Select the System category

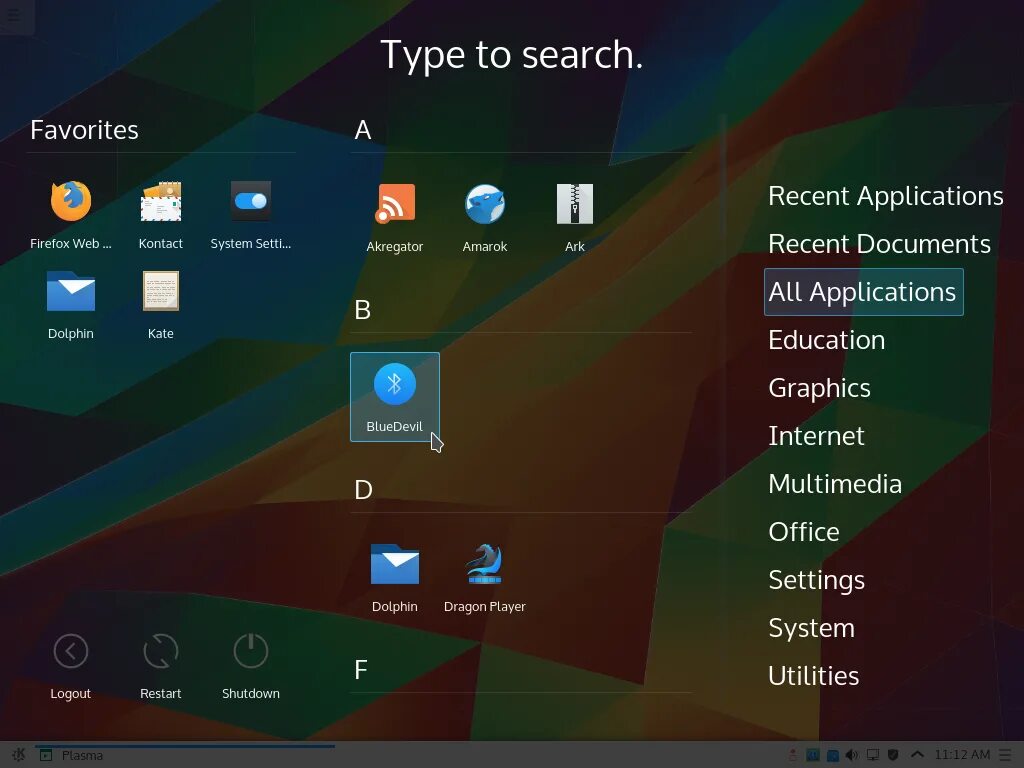click(811, 628)
